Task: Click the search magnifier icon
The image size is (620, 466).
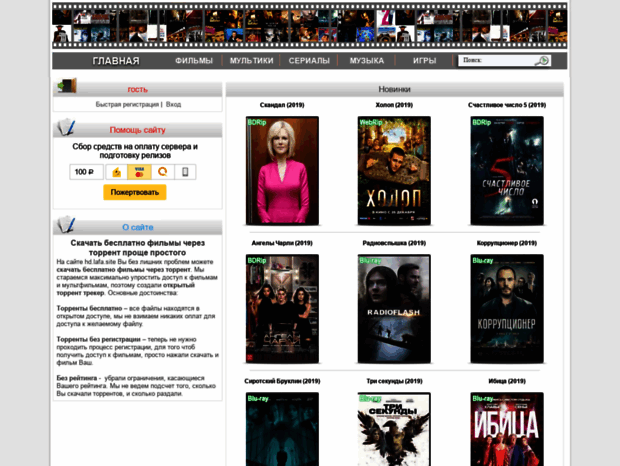Action: pyautogui.click(x=542, y=60)
